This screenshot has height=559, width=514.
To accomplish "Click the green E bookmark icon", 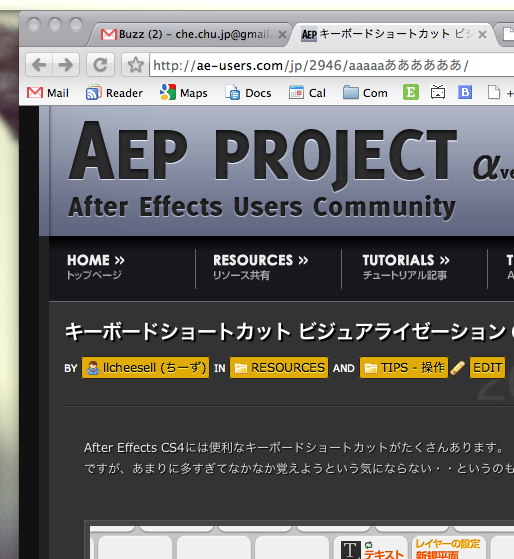I will (x=411, y=92).
